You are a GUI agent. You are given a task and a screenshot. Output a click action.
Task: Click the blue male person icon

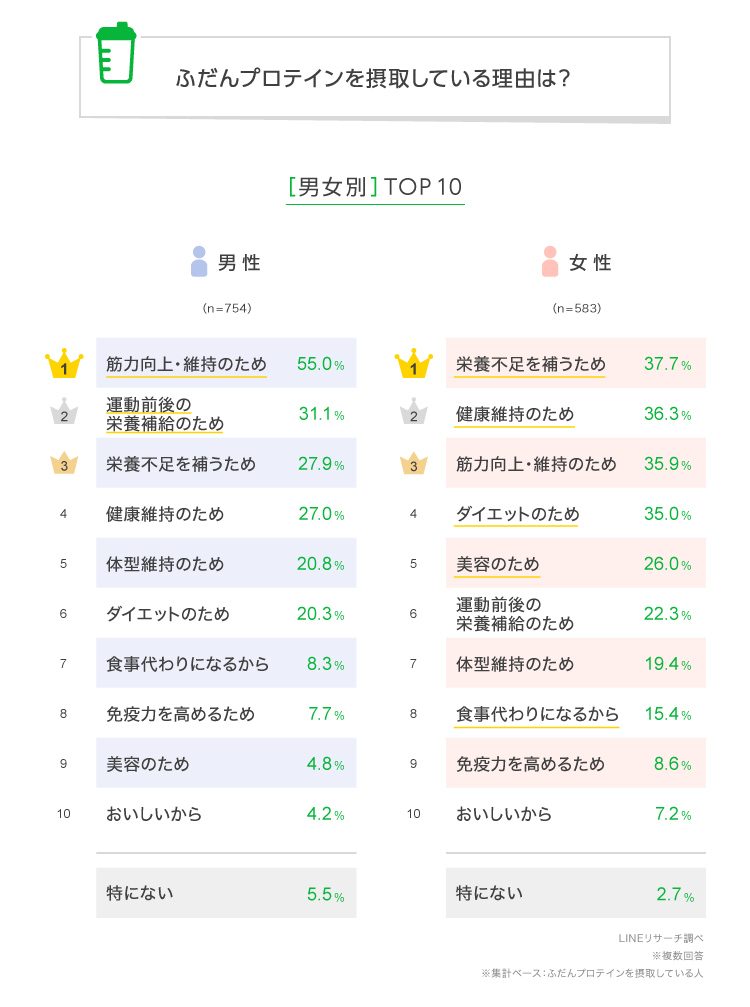point(199,262)
